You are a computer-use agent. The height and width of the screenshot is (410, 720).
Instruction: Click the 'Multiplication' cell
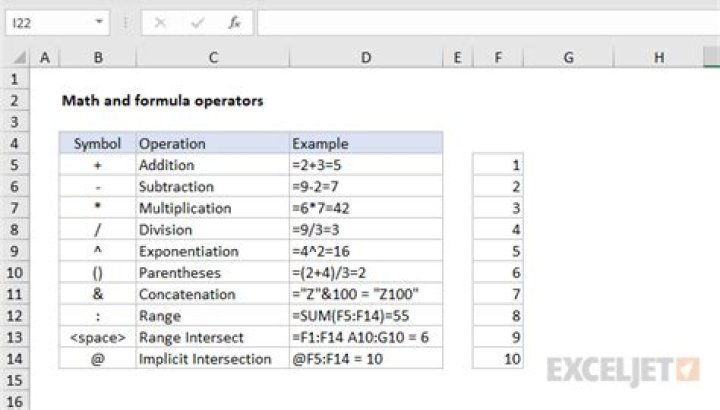coord(213,208)
